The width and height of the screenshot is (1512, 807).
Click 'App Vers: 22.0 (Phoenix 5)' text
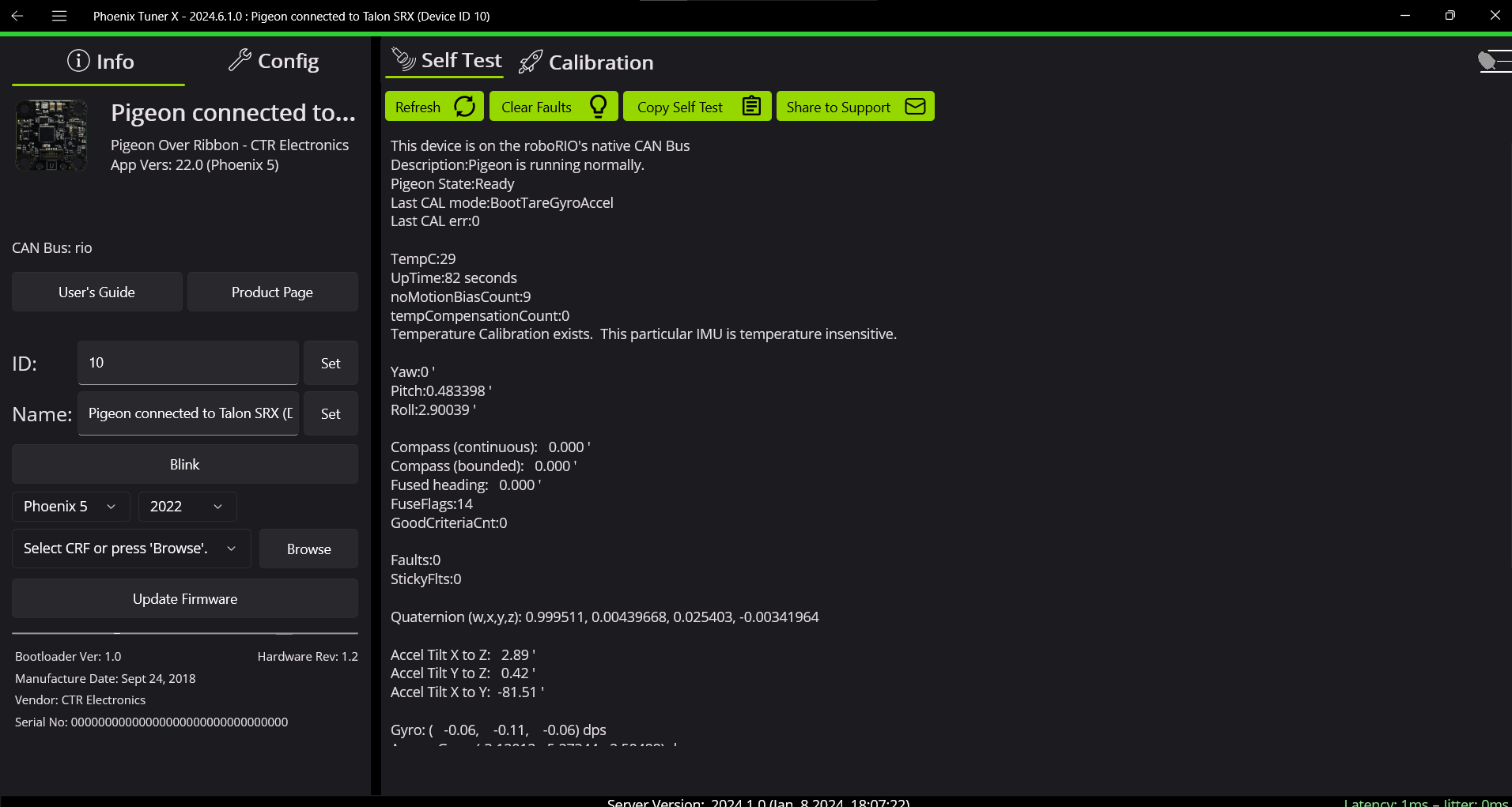[195, 164]
